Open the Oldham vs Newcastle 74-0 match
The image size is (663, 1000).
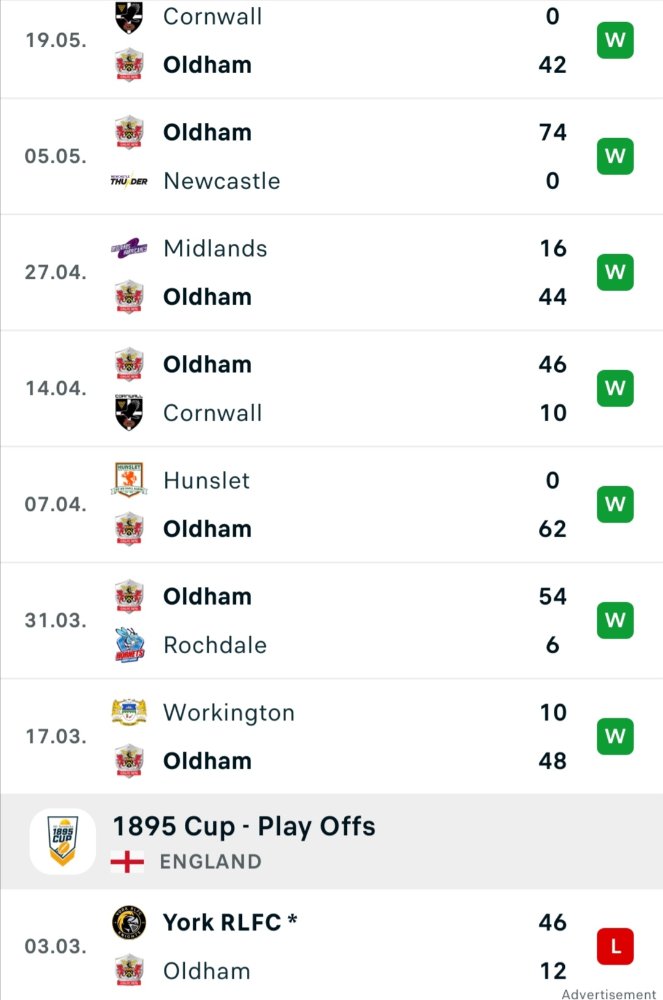coord(332,157)
